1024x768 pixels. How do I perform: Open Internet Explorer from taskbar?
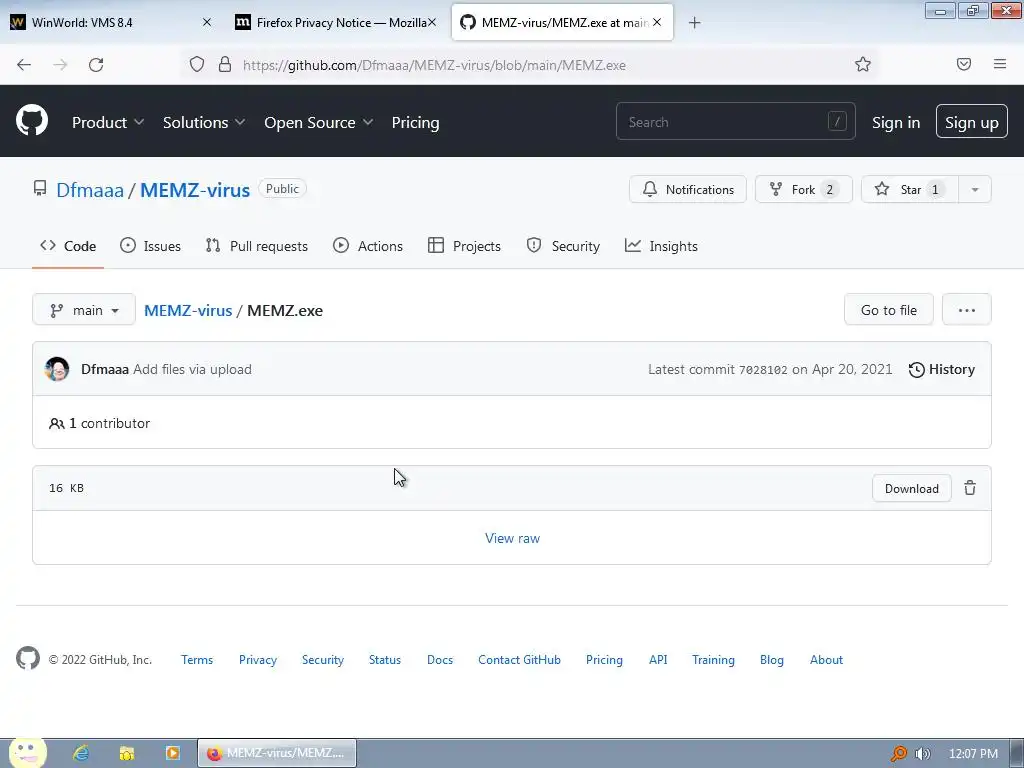click(81, 753)
